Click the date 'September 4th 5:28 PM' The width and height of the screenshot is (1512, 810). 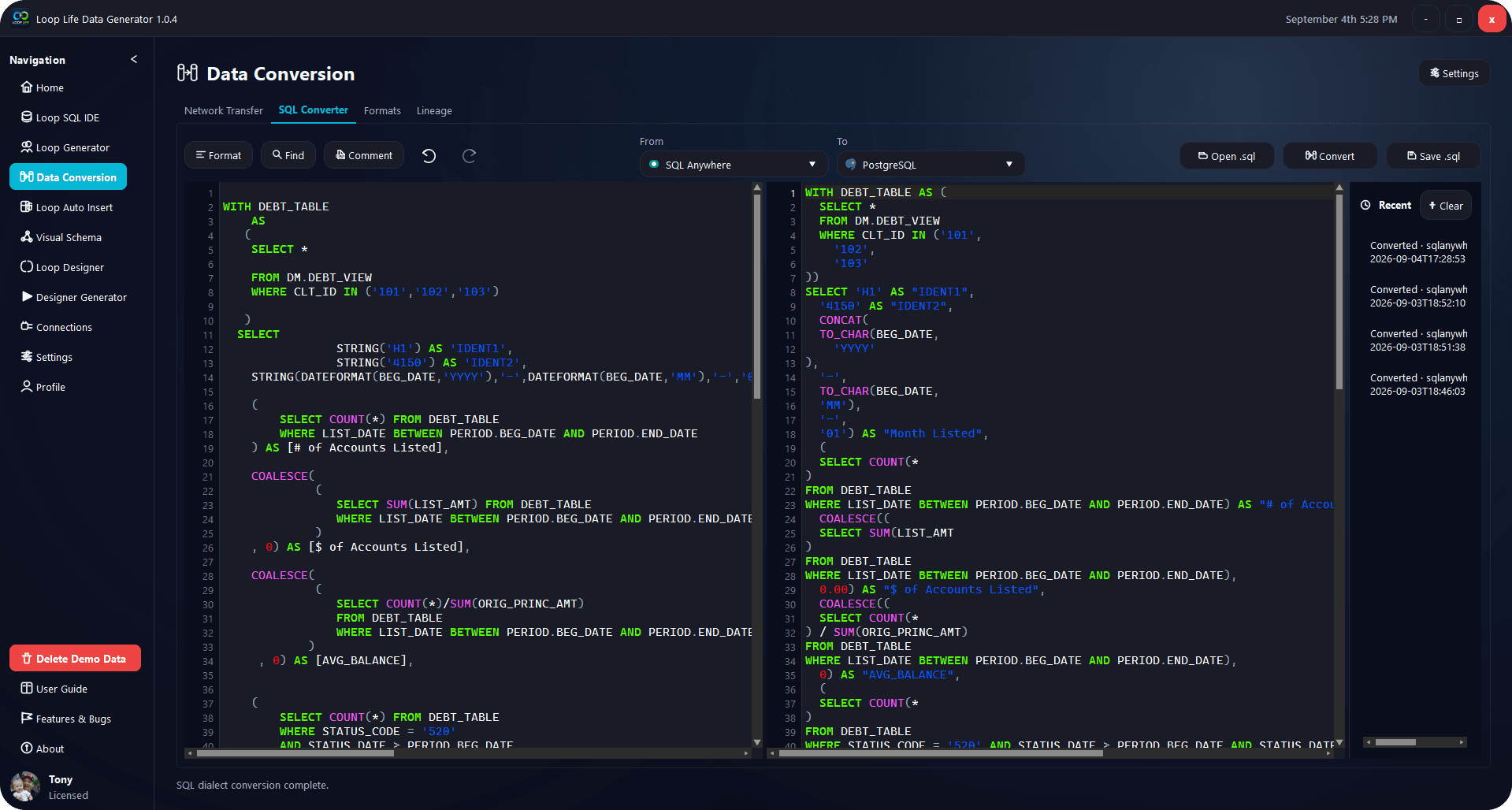click(1341, 19)
